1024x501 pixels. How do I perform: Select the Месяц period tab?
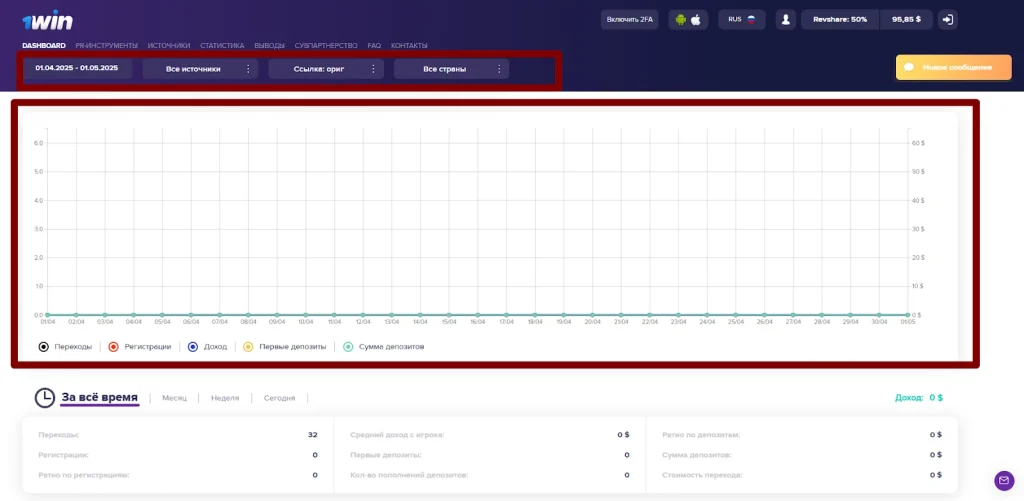pos(174,398)
